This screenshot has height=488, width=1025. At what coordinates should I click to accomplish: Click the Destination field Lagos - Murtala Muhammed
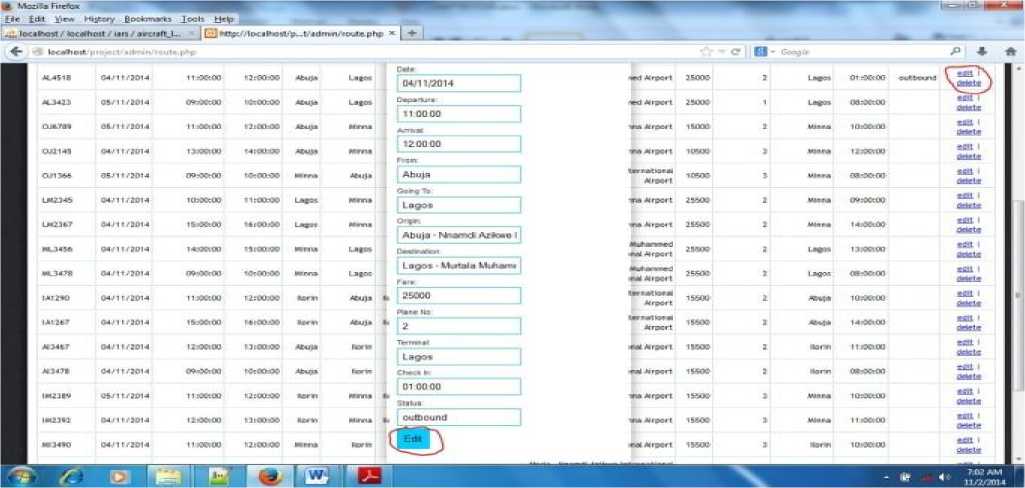pos(458,265)
